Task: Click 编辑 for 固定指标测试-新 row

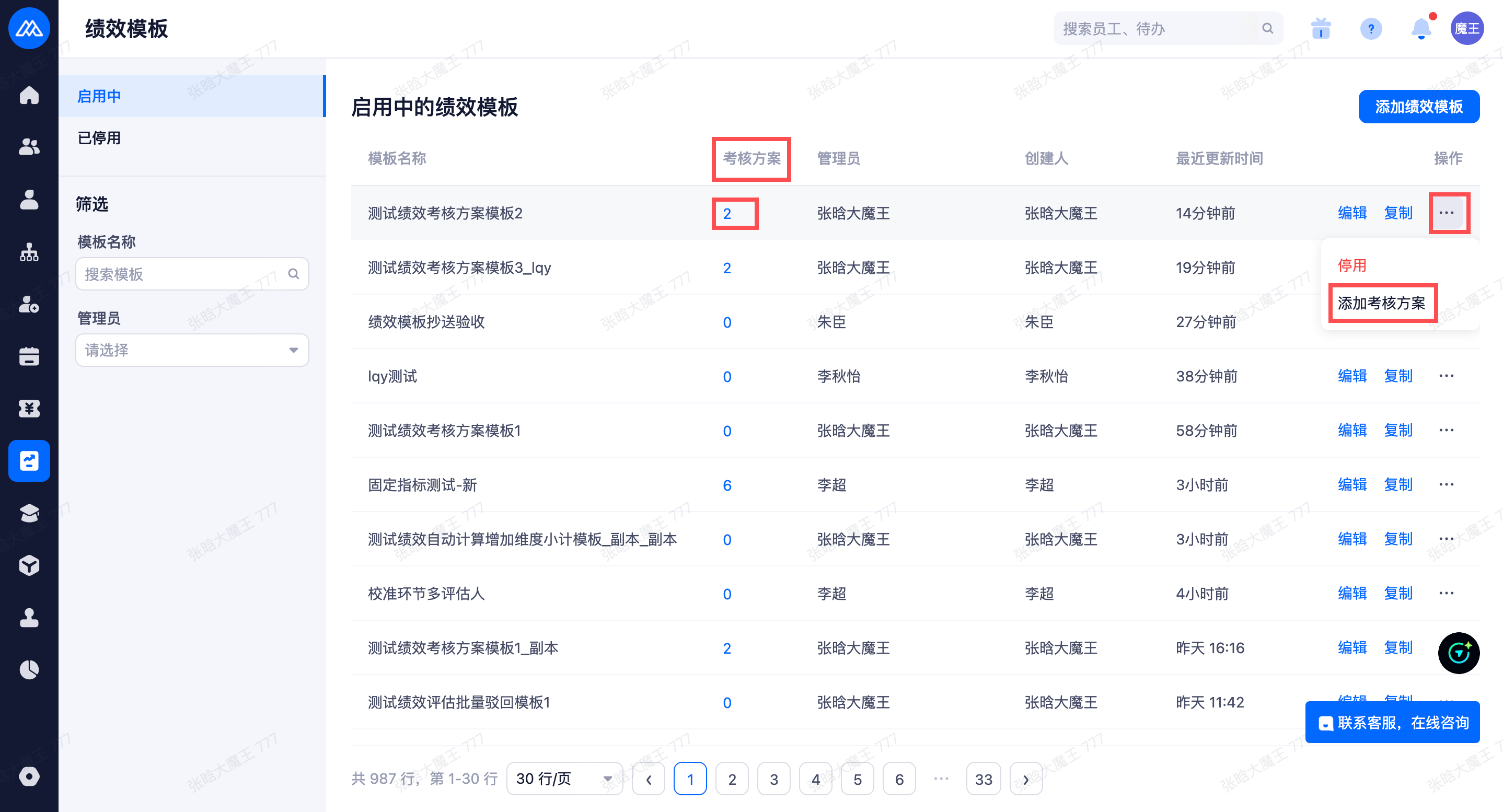Action: (x=1352, y=485)
